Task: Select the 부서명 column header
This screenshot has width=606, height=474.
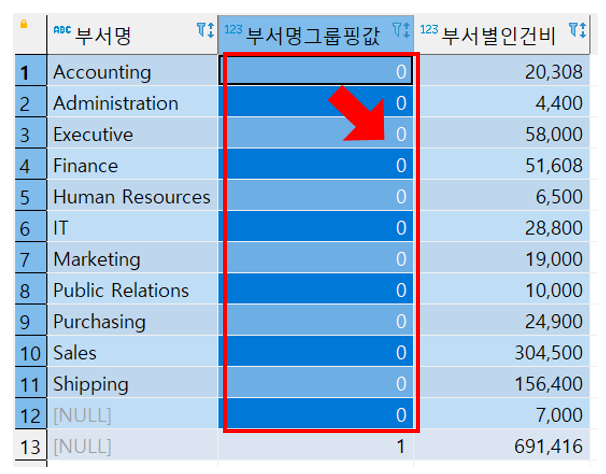Action: (132, 35)
